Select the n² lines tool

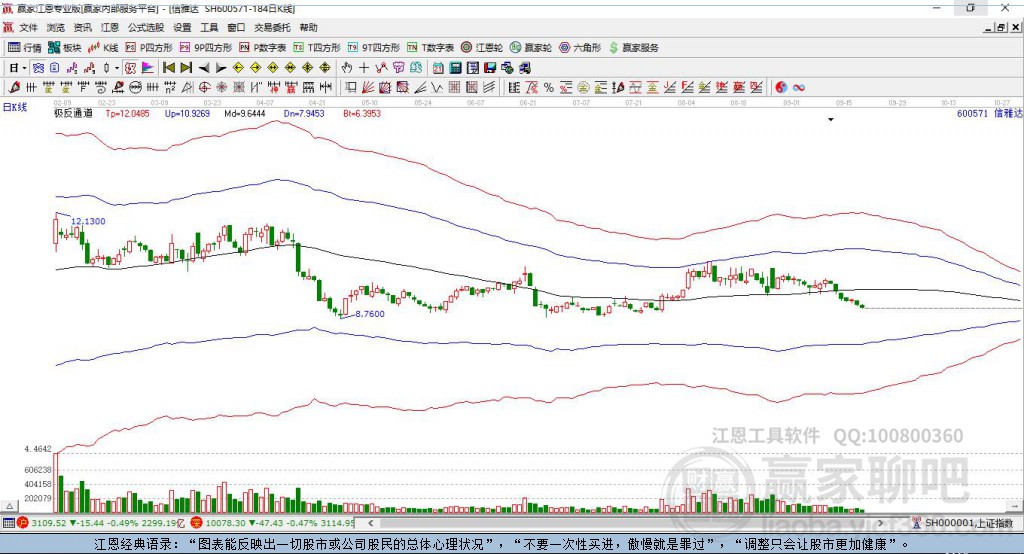click(170, 88)
